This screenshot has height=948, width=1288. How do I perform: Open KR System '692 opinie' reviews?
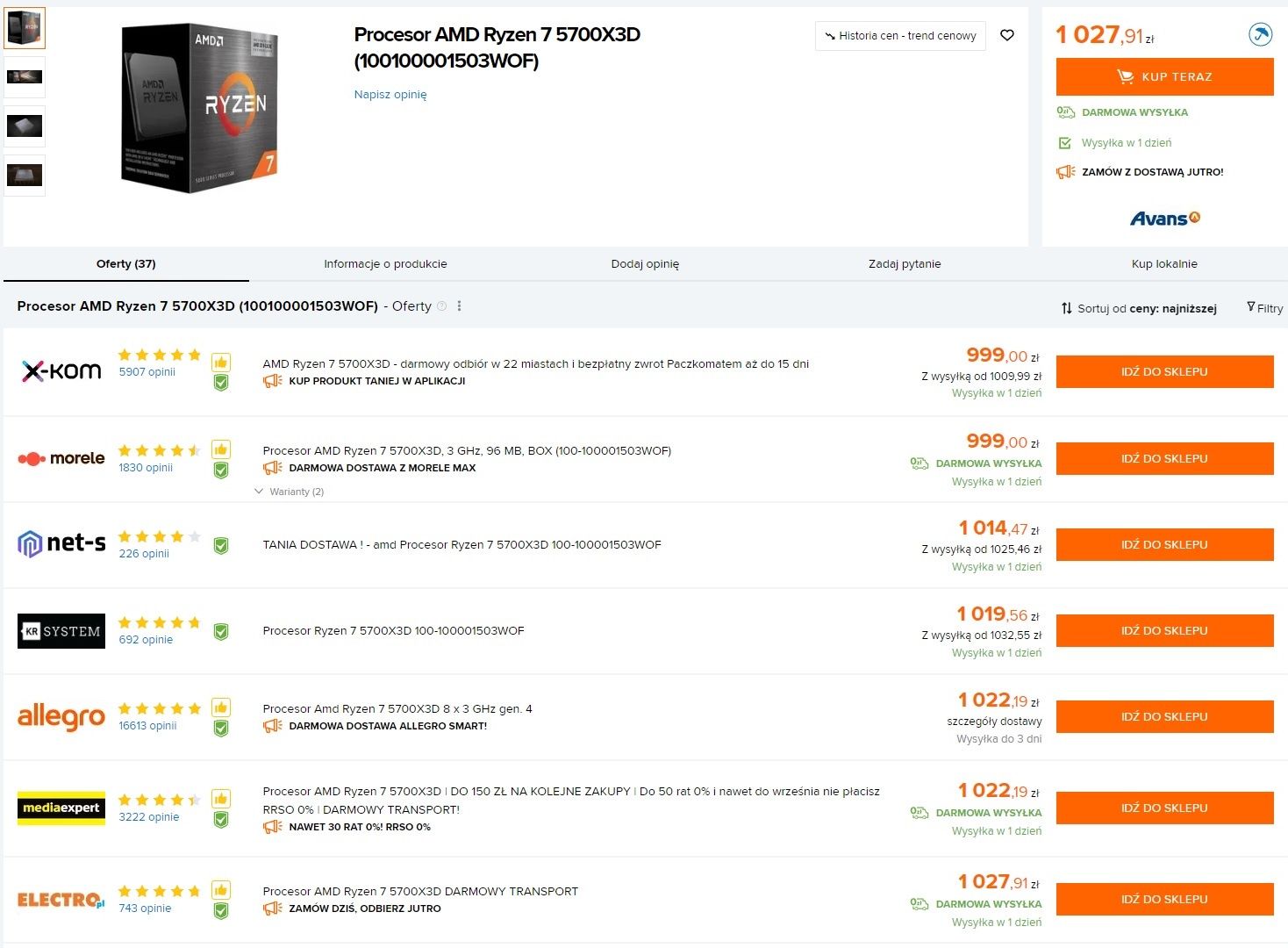click(146, 639)
